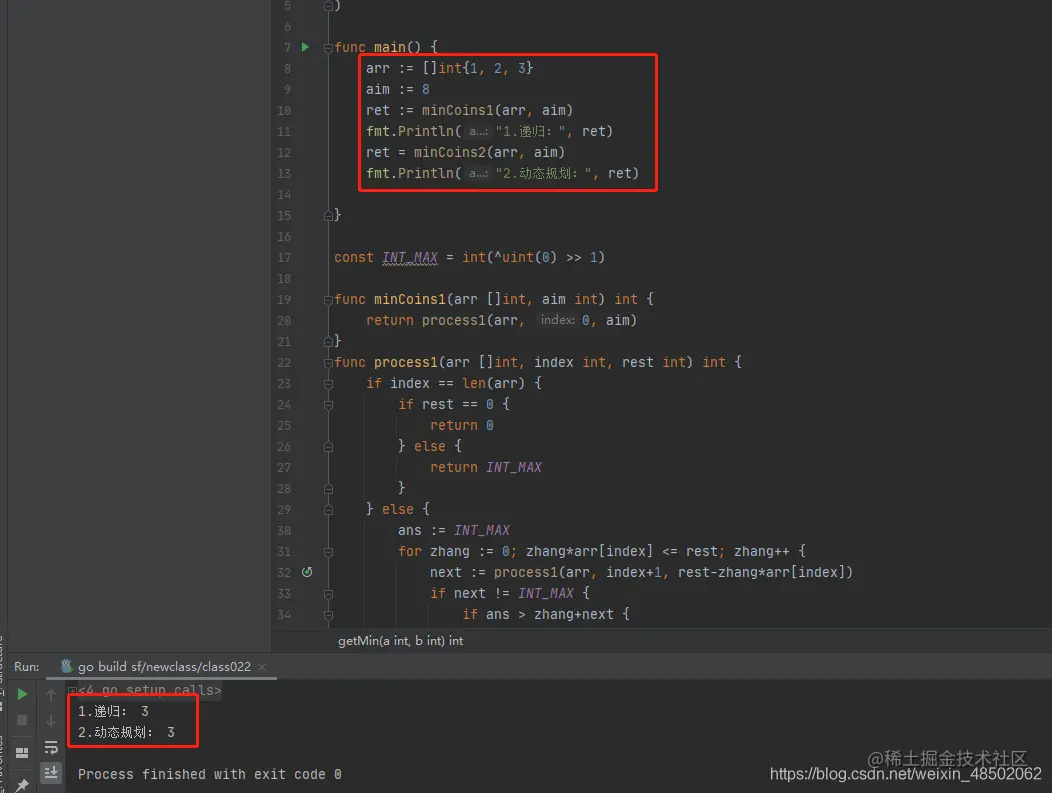Screen dimensions: 1052x793
Task: Click the recursive call icon at line 32
Action: click(x=307, y=572)
